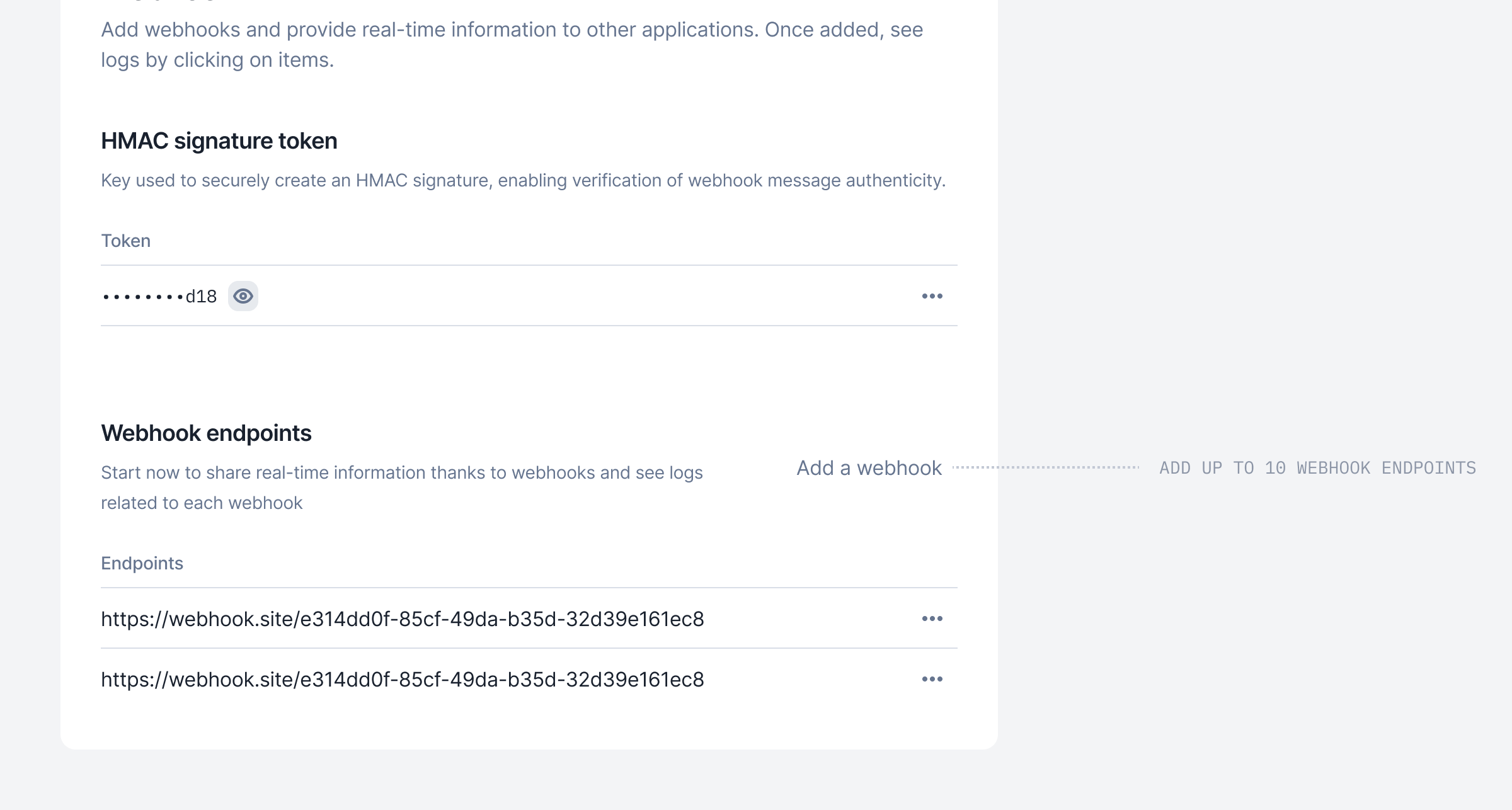Open three-dot menu of last webhook endpoint
Image resolution: width=1512 pixels, height=810 pixels.
[932, 679]
